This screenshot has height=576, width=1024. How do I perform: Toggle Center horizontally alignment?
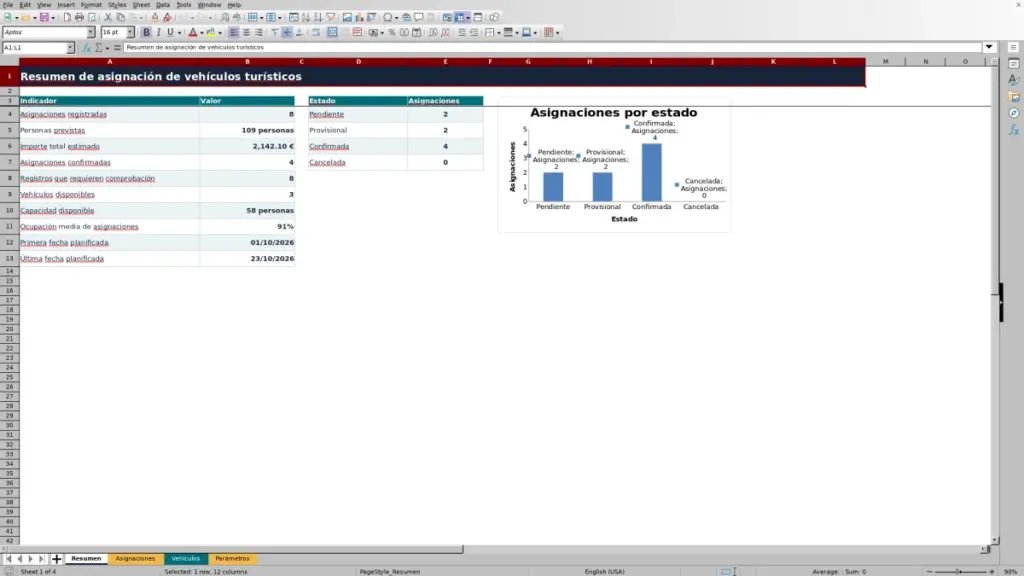click(x=246, y=32)
